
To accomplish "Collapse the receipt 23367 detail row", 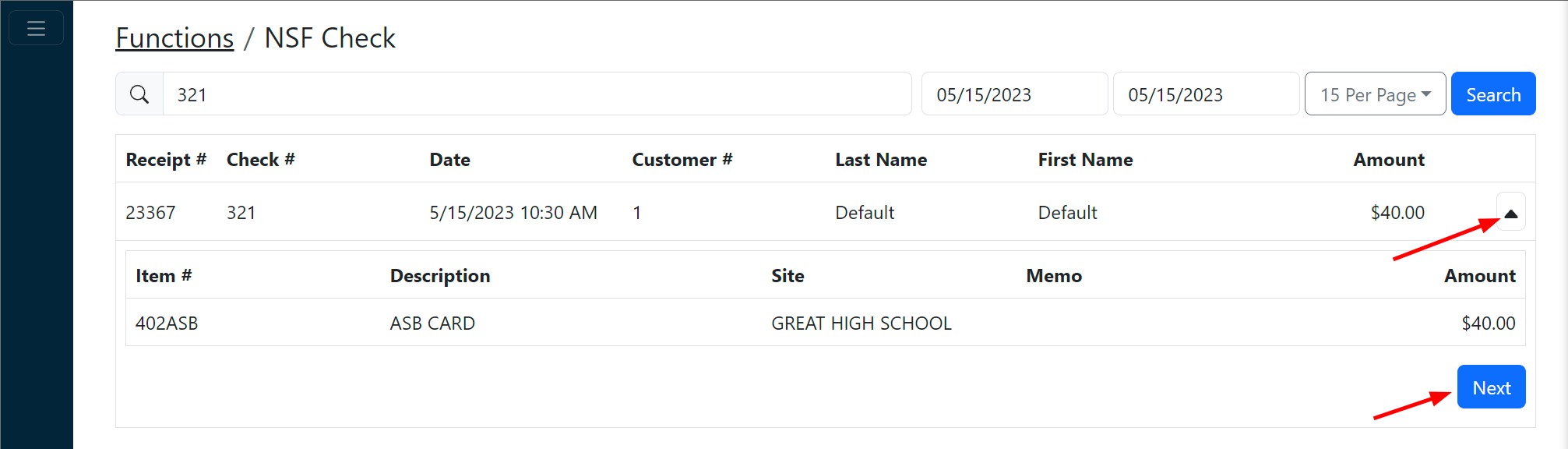I will click(1510, 211).
